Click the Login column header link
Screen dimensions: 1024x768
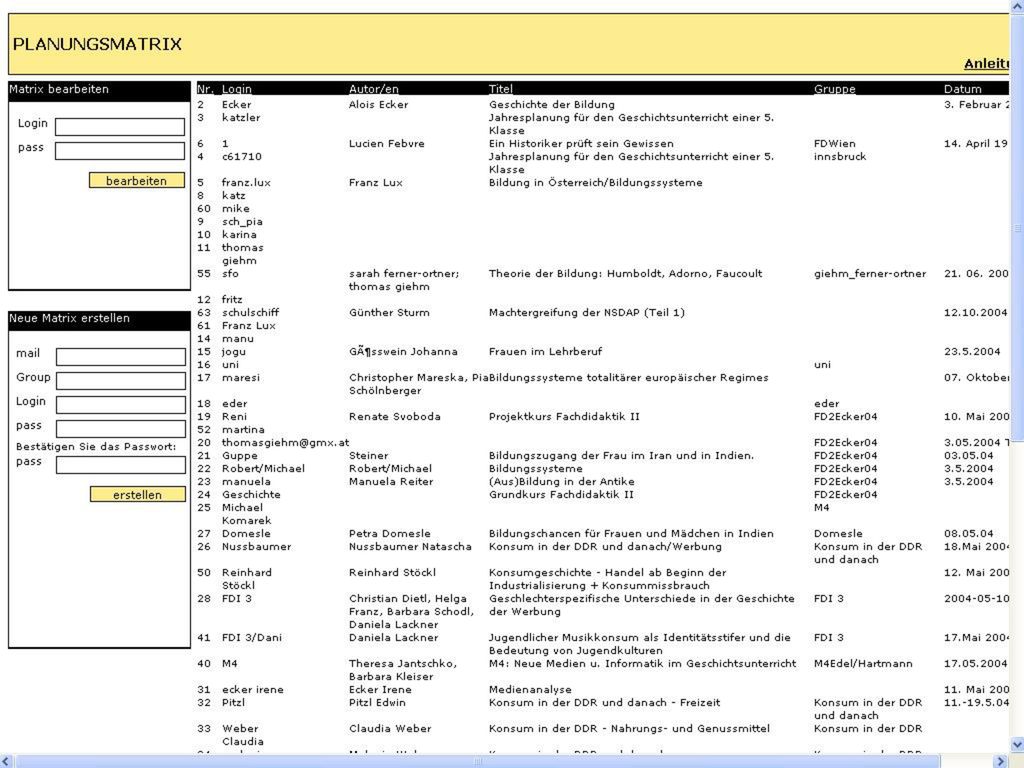tap(236, 89)
